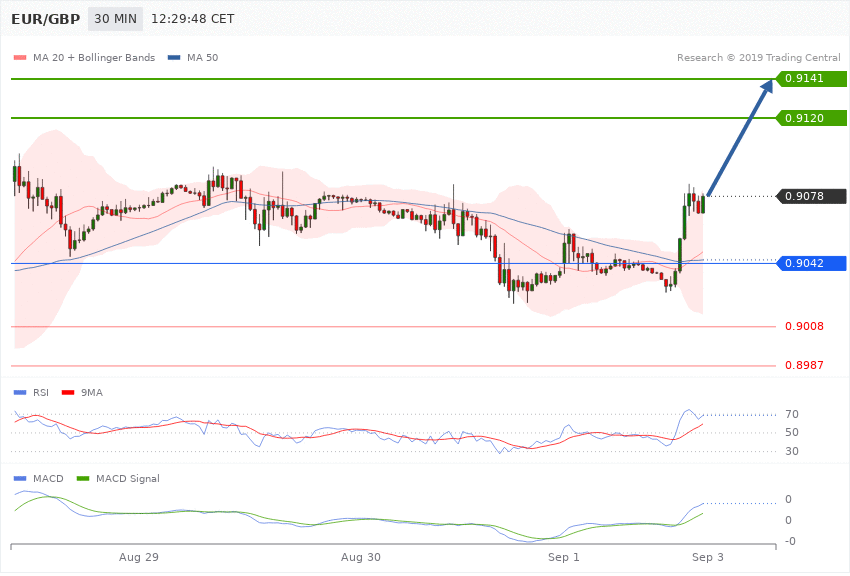Screen dimensions: 850x576
Task: Click the MA 20 + Bollinger Bands red swatch
Action: point(20,57)
